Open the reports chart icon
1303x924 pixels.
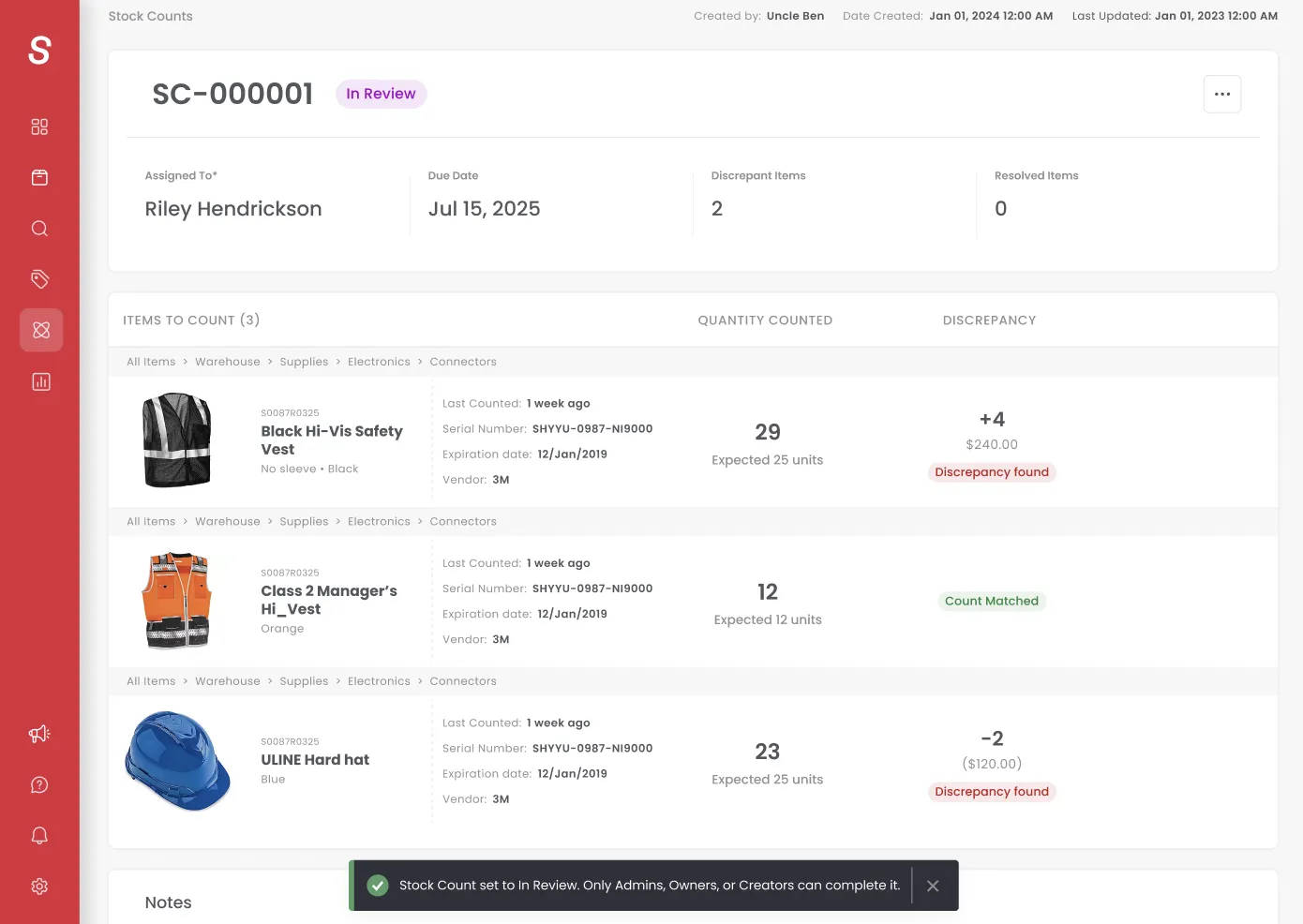click(41, 381)
